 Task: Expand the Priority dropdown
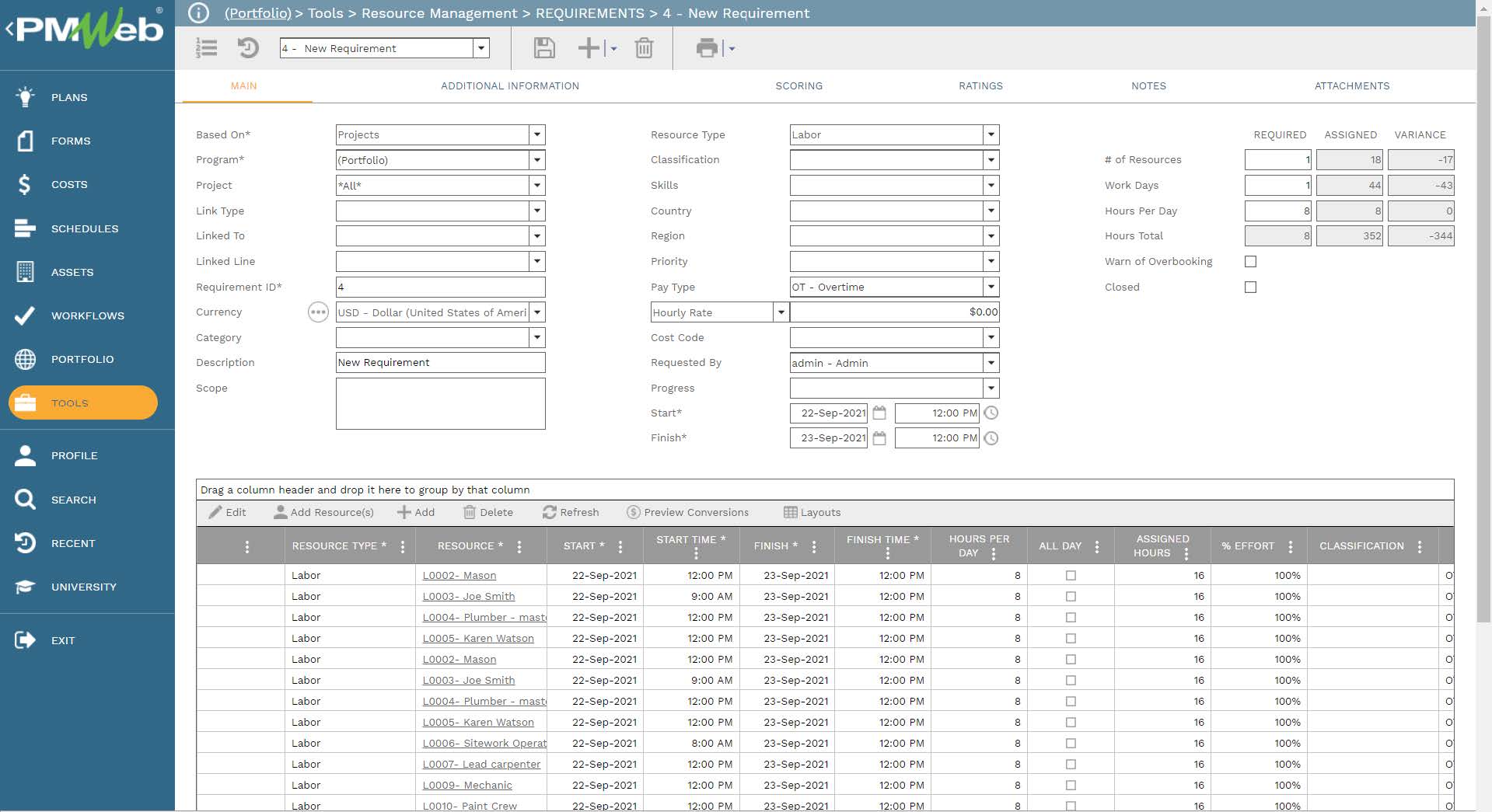[991, 261]
